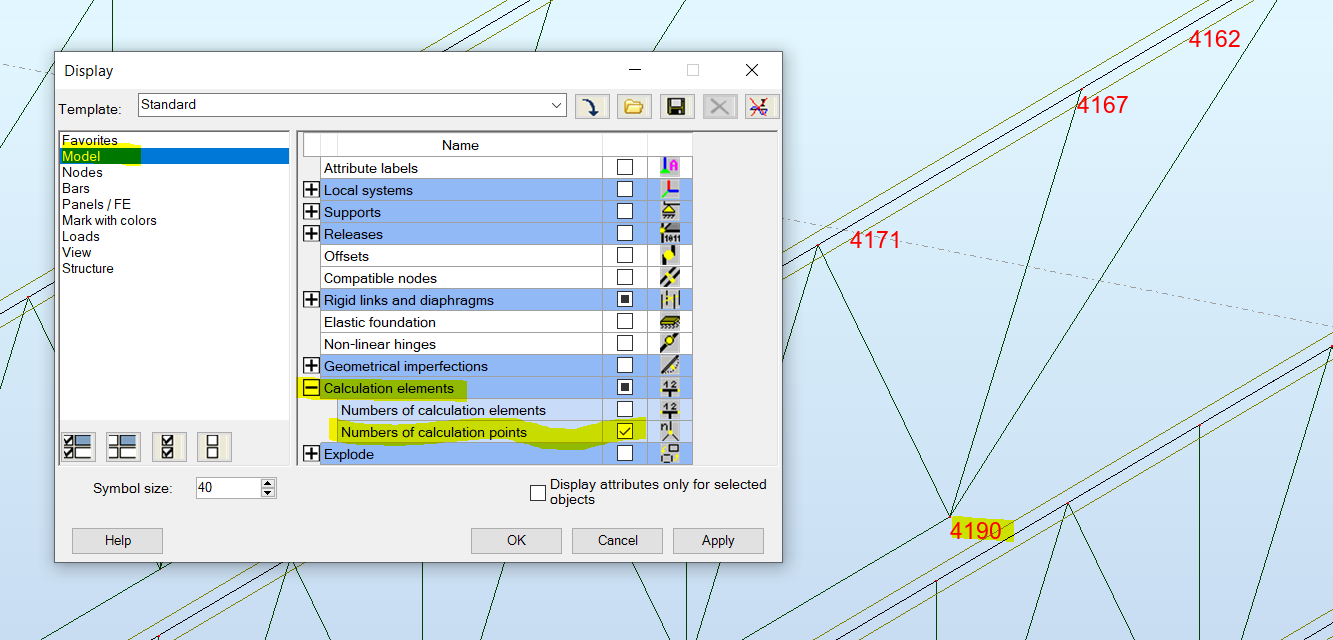Click the curved arrow template icon
Image resolution: width=1333 pixels, height=640 pixels.
pyautogui.click(x=591, y=106)
